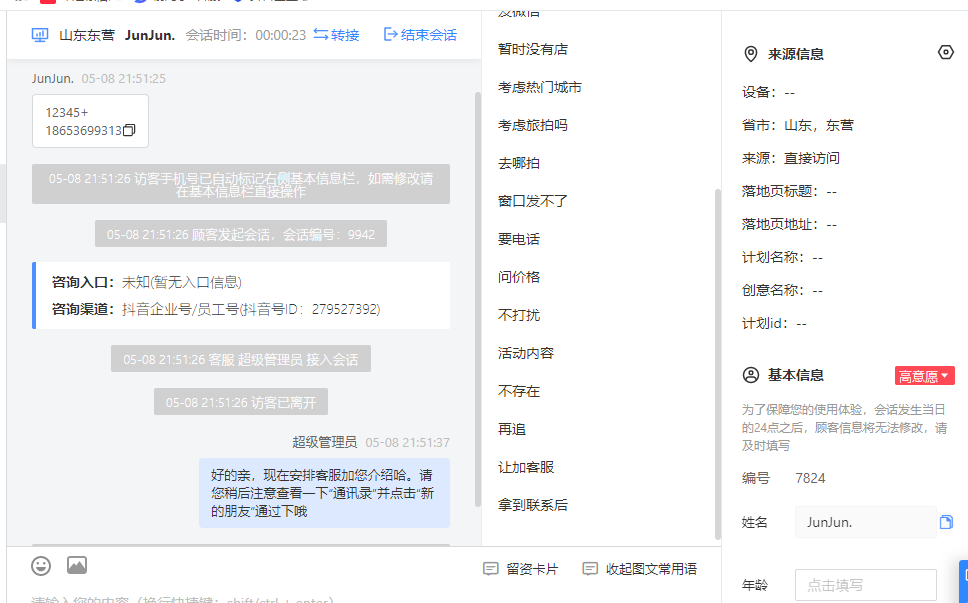The image size is (968, 603).
Task: Click the 姓名 field containing JunJun.
Action: (866, 522)
